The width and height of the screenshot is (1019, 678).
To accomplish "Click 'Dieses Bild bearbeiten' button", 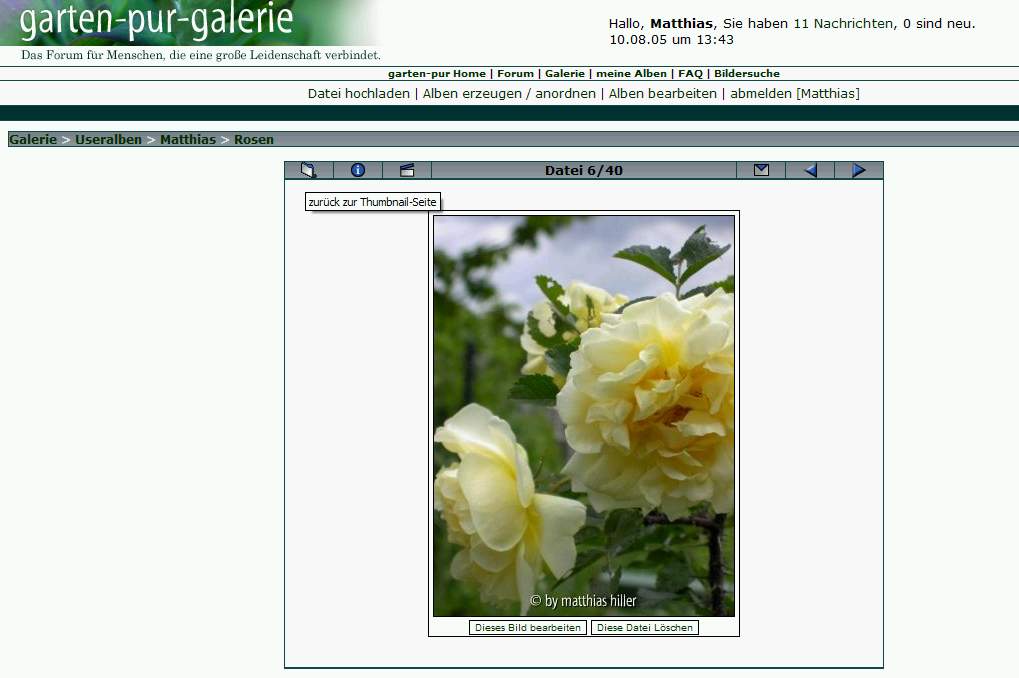I will coord(528,628).
